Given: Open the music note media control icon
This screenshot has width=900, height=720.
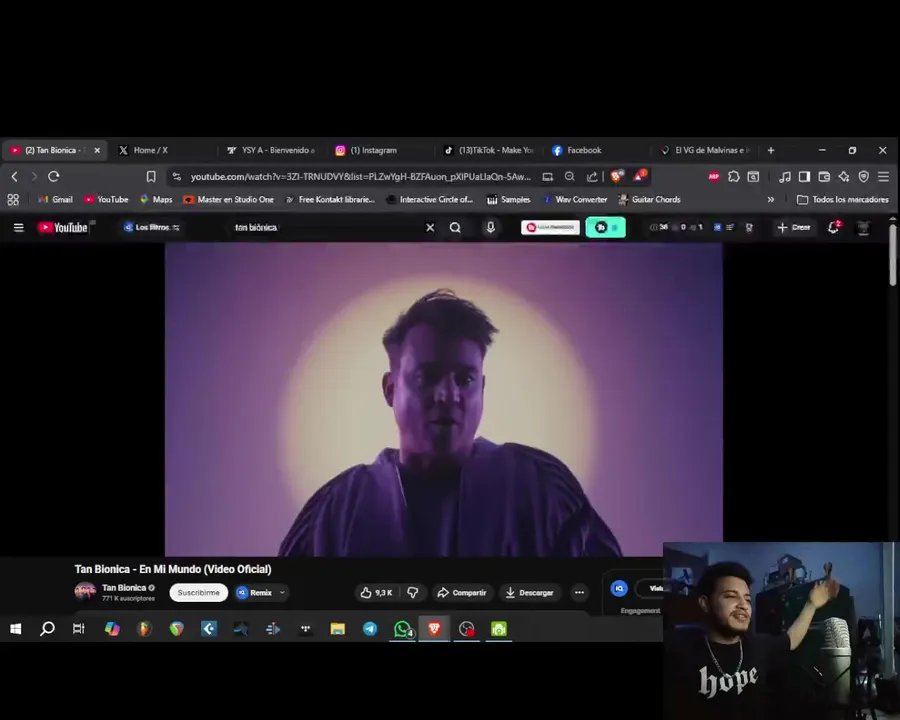Looking at the screenshot, I should pos(785,177).
